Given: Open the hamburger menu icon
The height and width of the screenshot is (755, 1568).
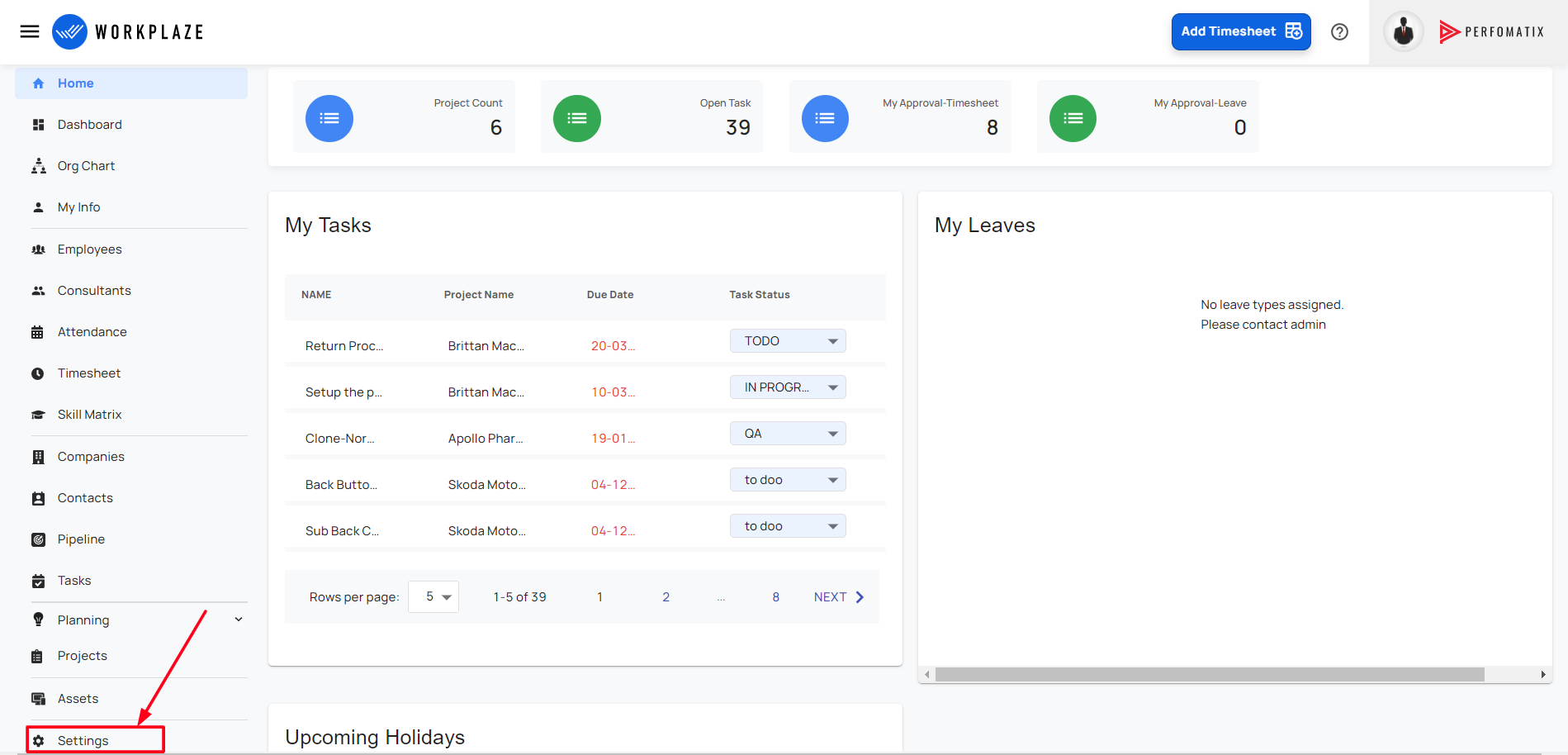Looking at the screenshot, I should 30,31.
